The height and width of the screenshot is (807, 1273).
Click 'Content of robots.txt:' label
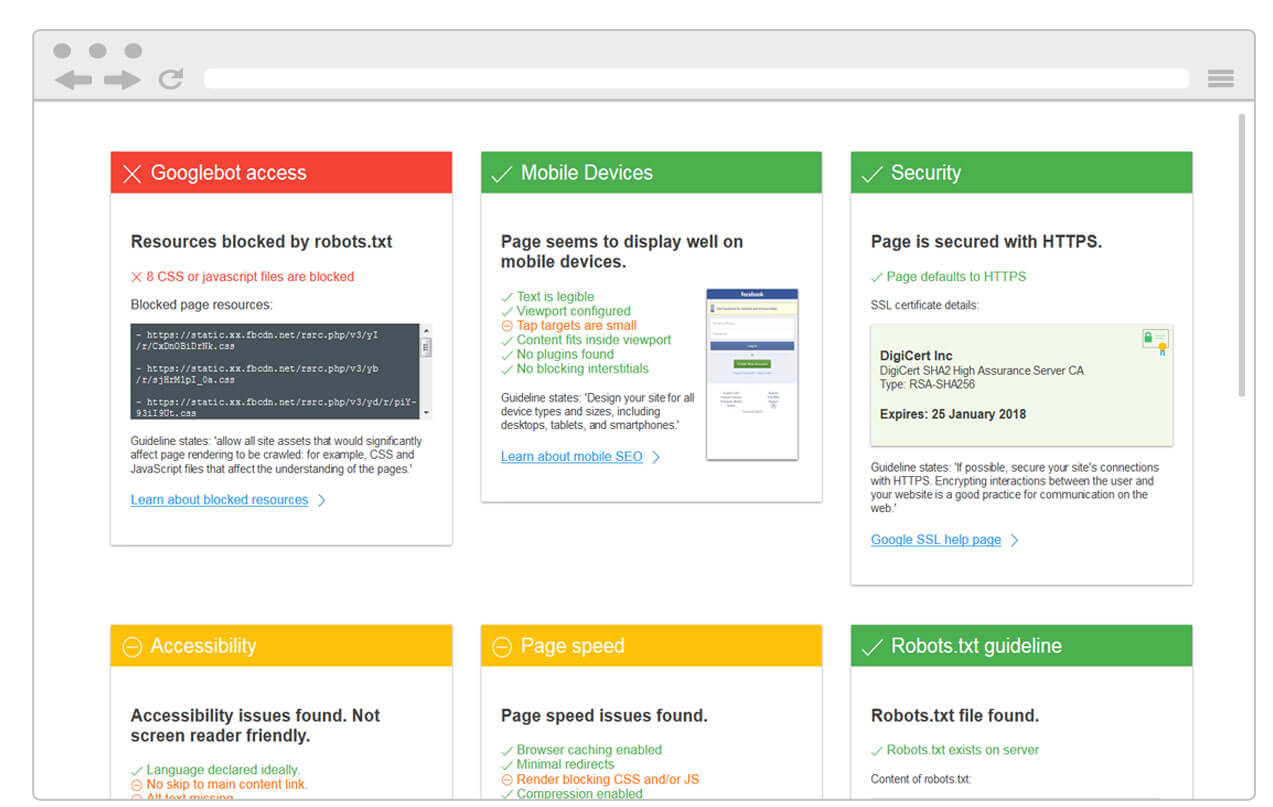pyautogui.click(x=921, y=779)
